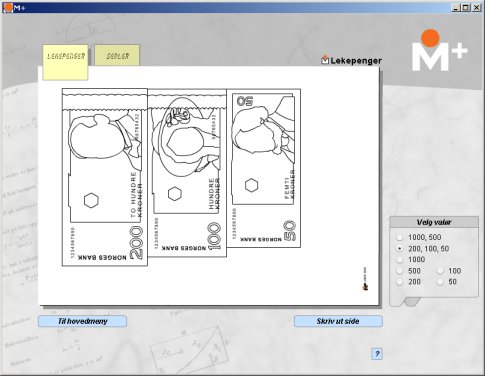
Task: Click the 200 kroner banknote image
Action: click(x=105, y=177)
